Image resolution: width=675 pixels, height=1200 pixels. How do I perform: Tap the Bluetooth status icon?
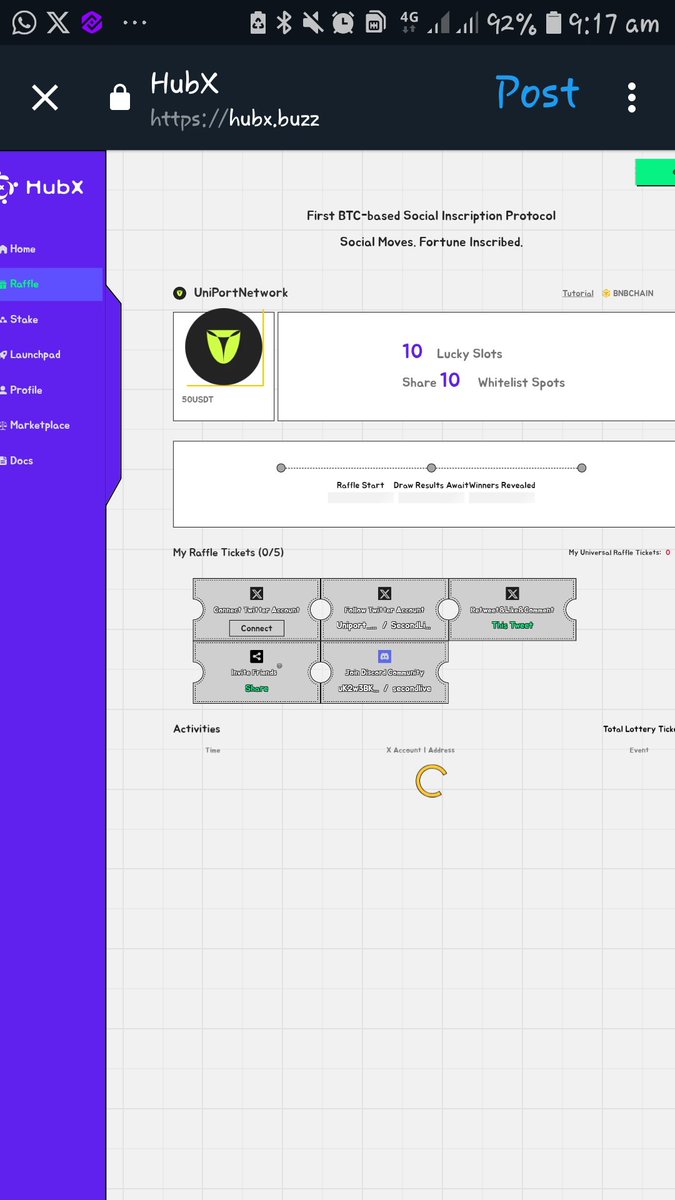coord(284,22)
